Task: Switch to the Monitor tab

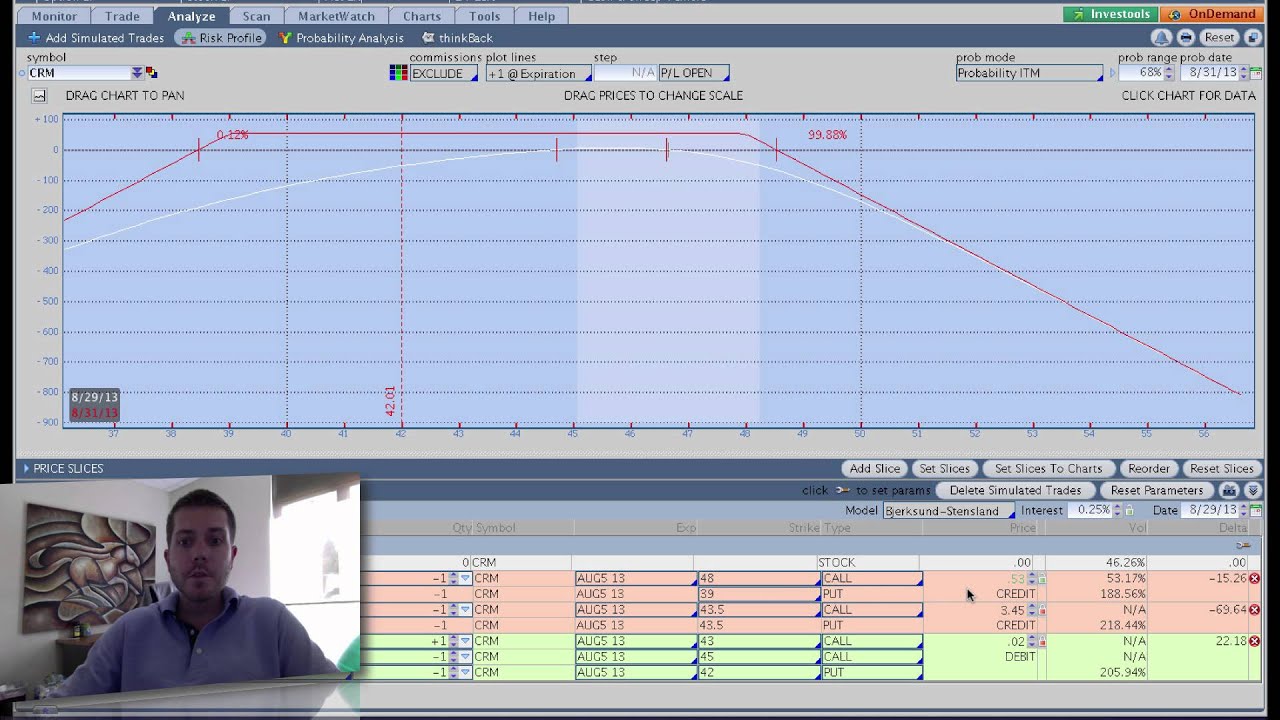Action: coord(54,16)
